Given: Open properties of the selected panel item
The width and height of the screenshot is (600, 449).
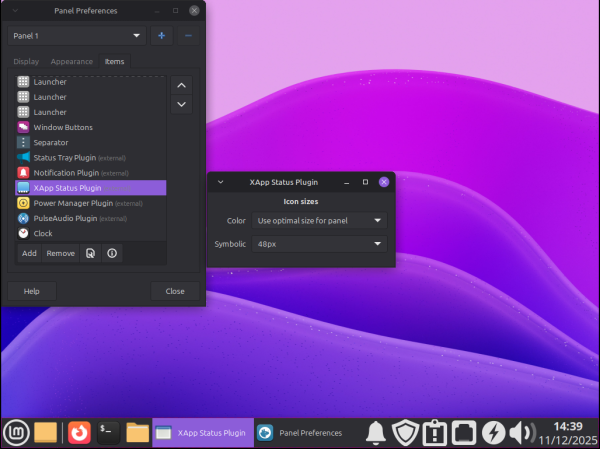Looking at the screenshot, I should coord(90,253).
